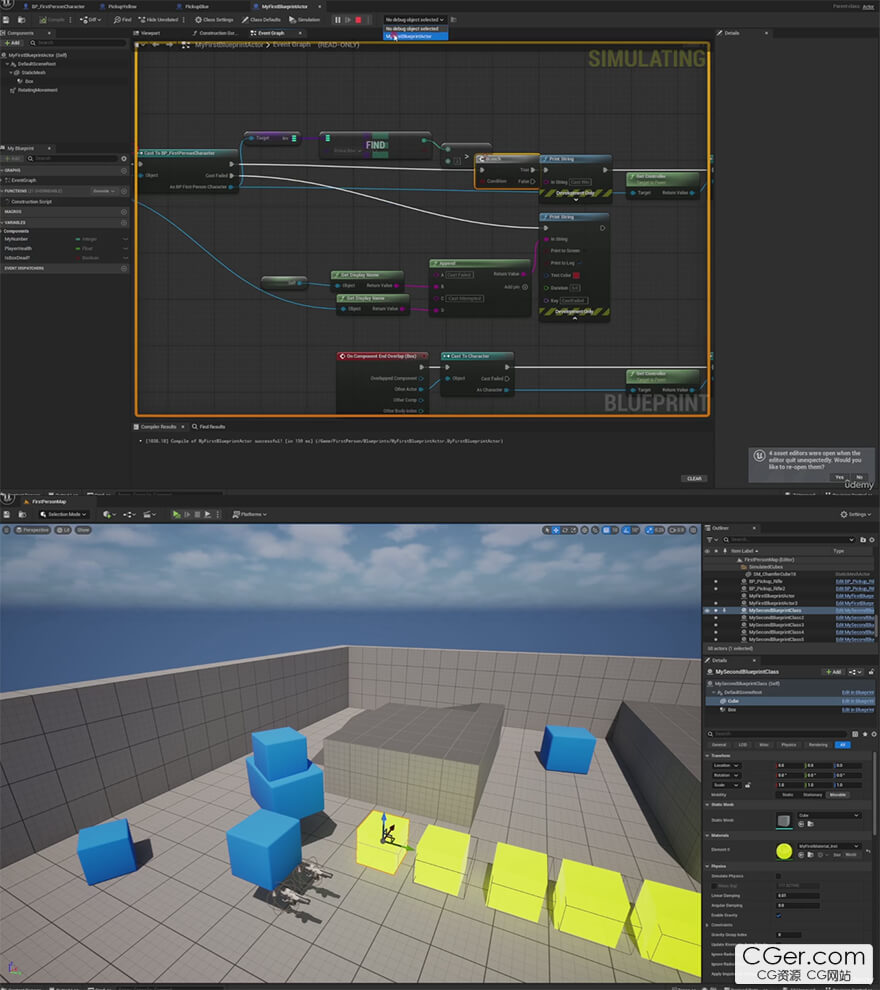Open the Perspective viewport dropdown

coord(32,530)
